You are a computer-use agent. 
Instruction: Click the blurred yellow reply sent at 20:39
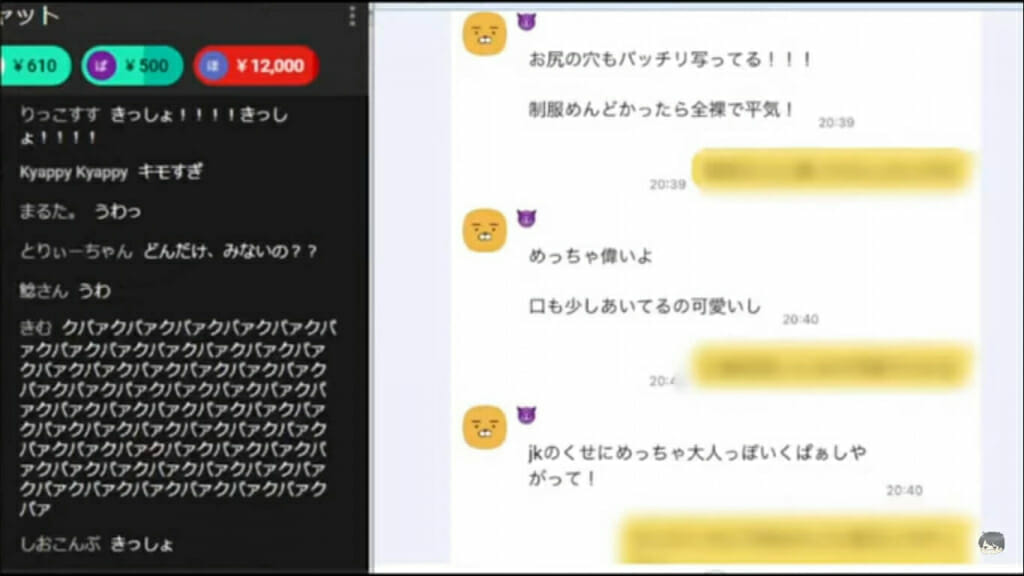point(831,170)
